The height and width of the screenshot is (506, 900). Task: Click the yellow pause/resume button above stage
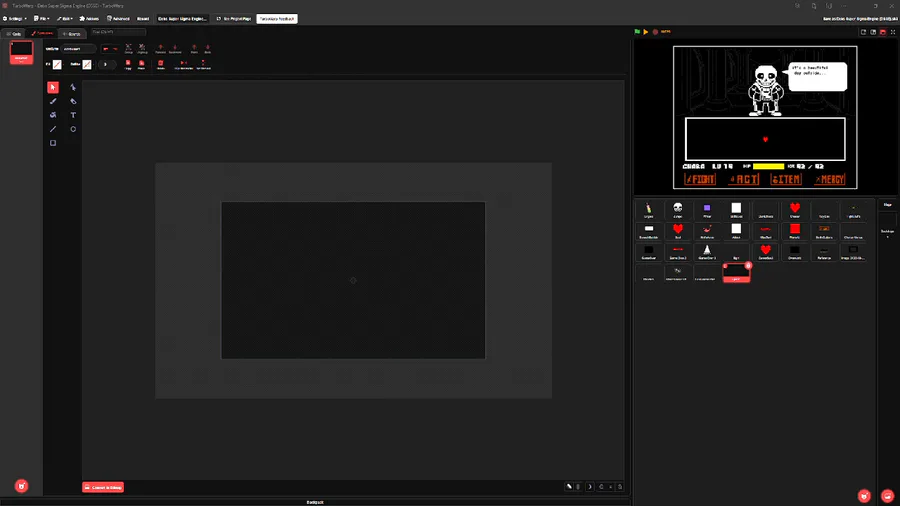pos(646,32)
